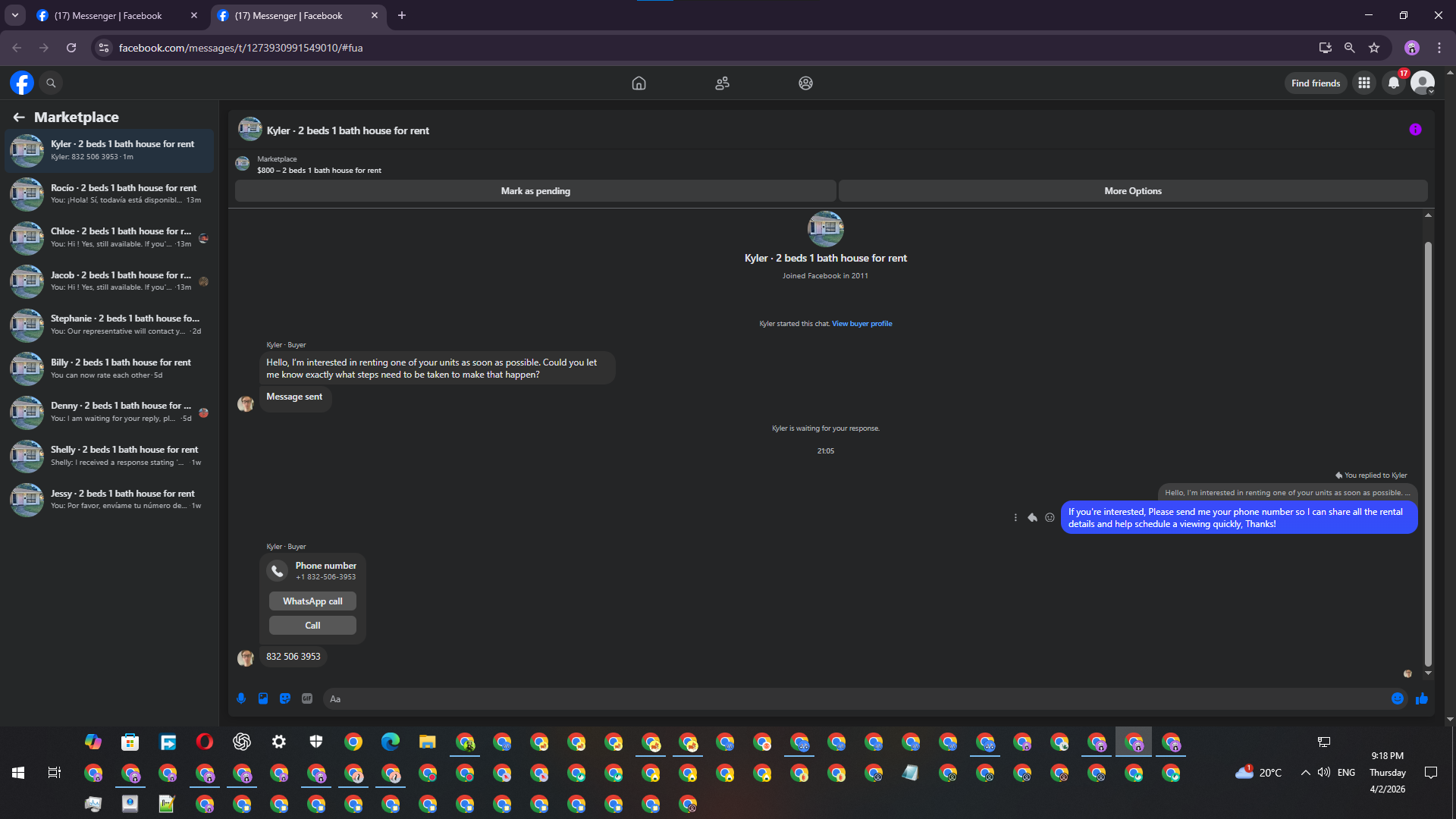This screenshot has height=819, width=1456.
Task: Click the phone icon in Phone number card
Action: pyautogui.click(x=278, y=570)
